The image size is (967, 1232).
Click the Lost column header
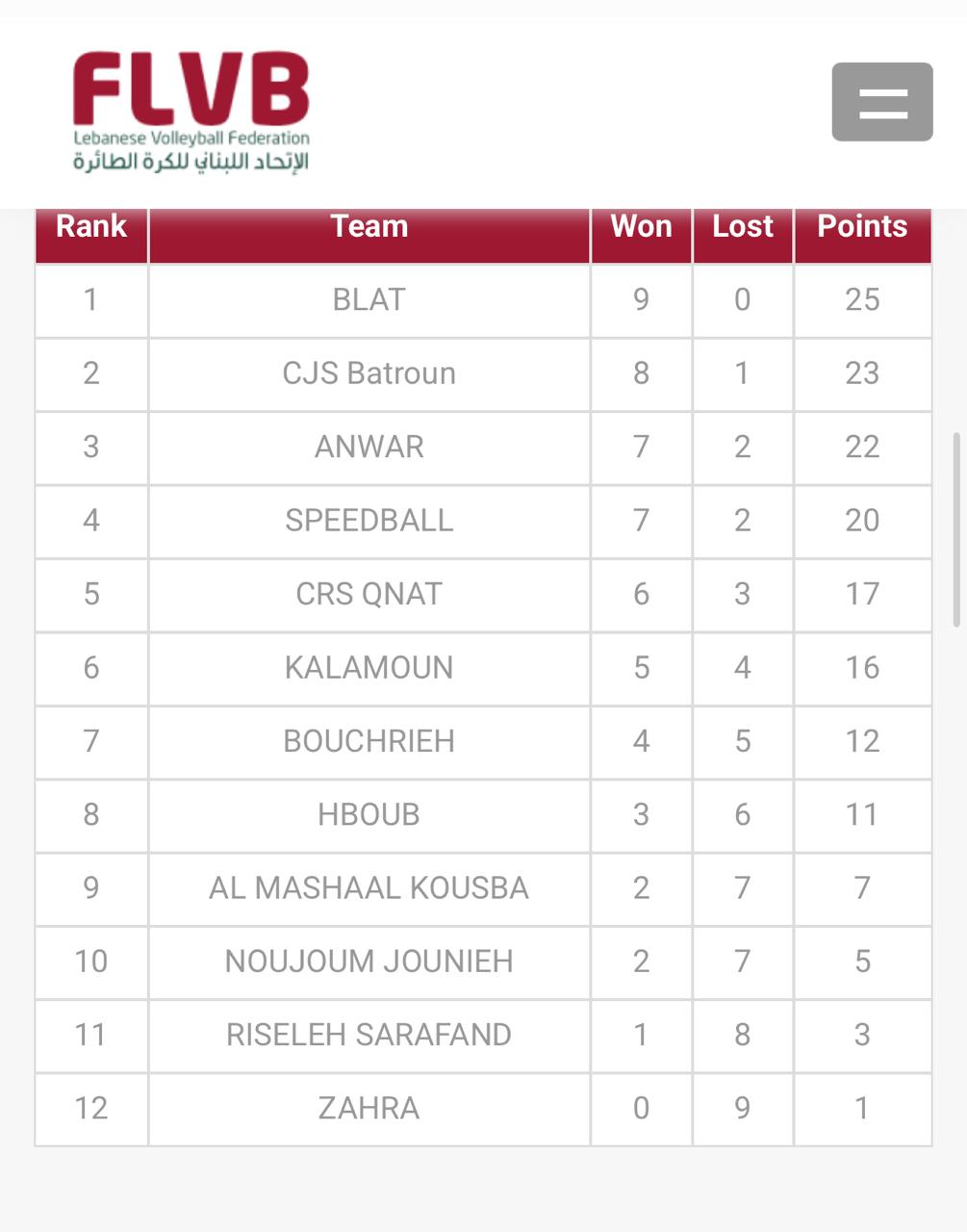pyautogui.click(x=742, y=226)
